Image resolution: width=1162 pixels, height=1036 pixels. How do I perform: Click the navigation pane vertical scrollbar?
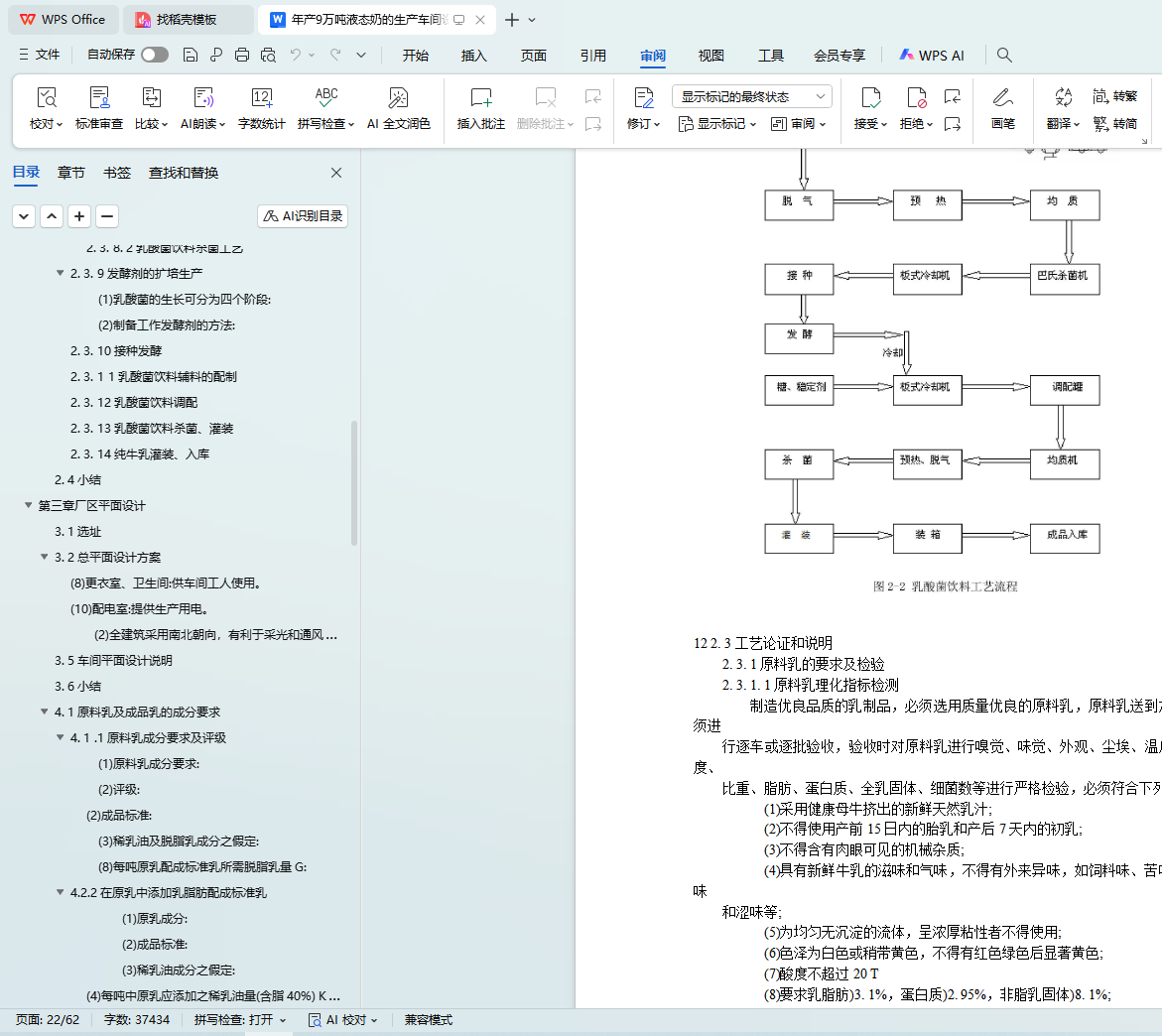(x=354, y=483)
